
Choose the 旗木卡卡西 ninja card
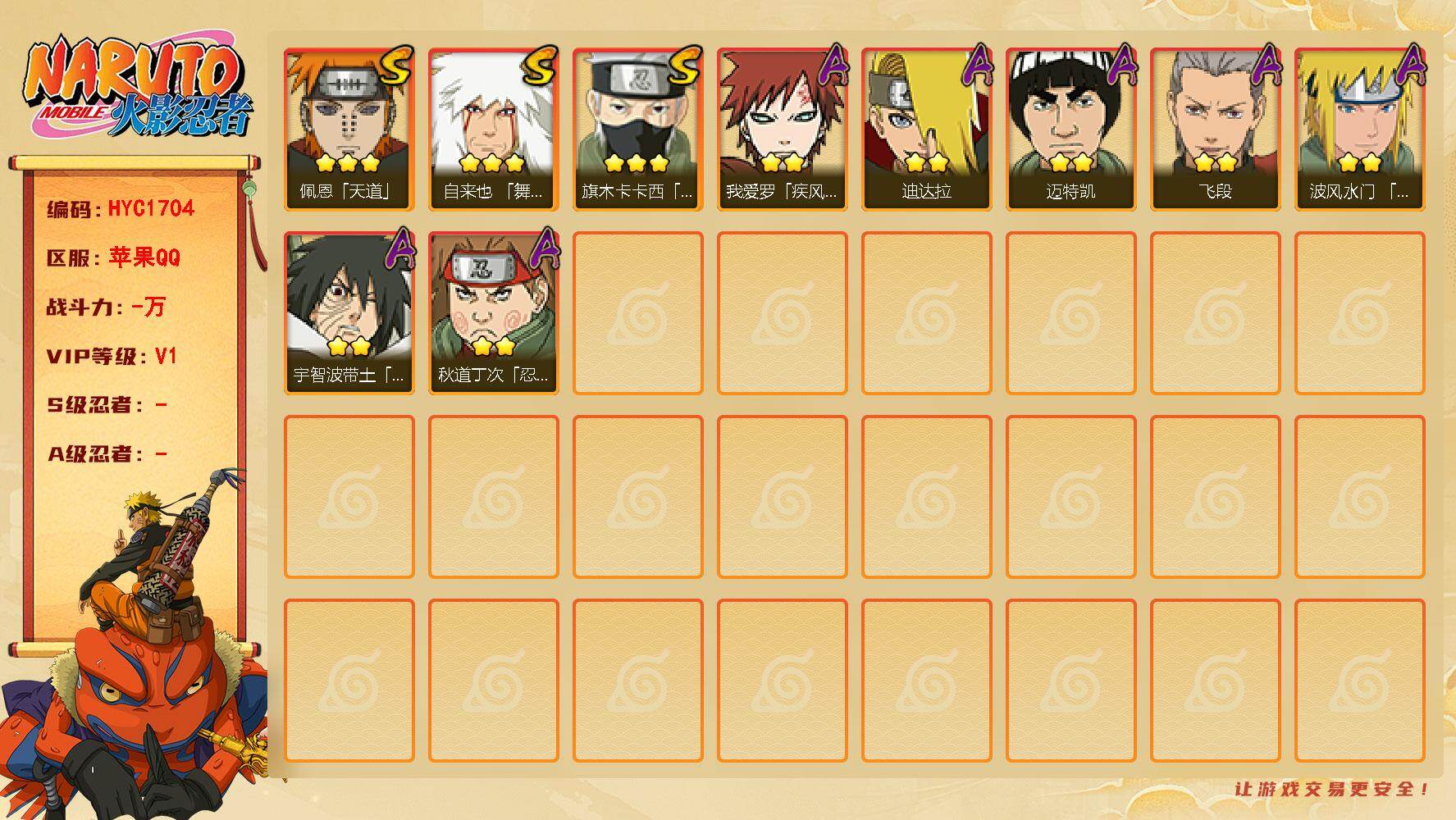click(x=637, y=130)
